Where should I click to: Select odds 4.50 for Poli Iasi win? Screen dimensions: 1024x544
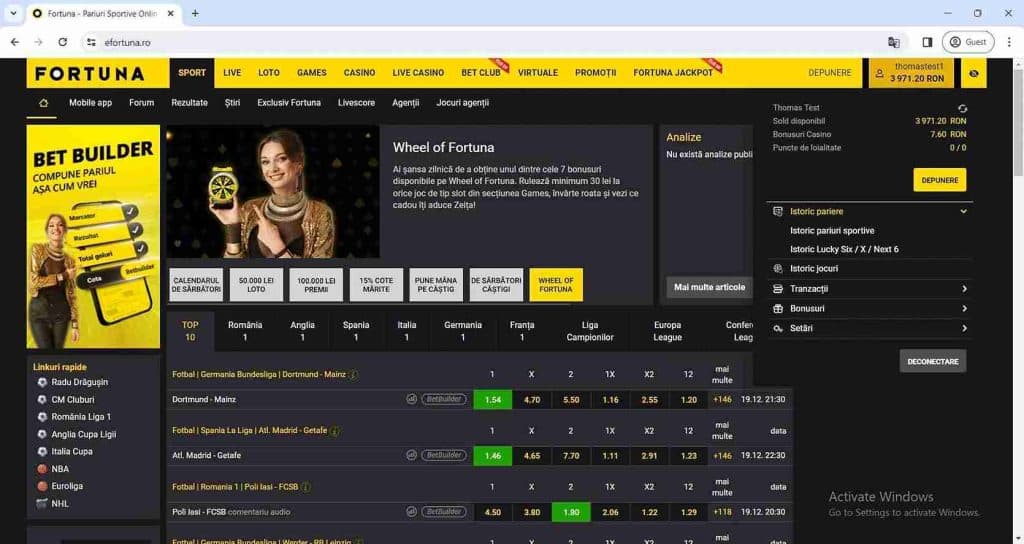coord(493,512)
